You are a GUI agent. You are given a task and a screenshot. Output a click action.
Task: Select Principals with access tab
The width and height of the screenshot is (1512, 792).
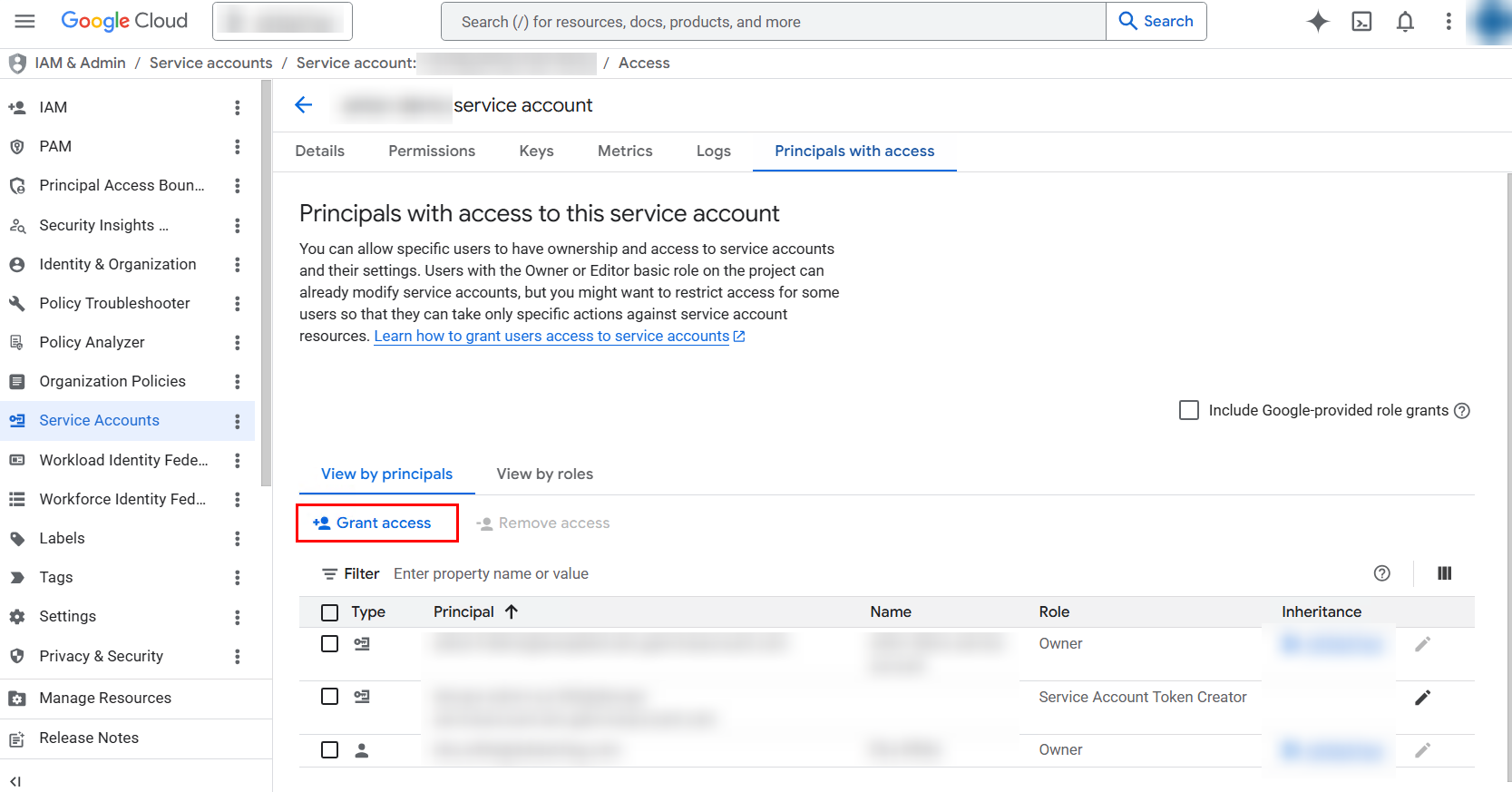coord(854,152)
